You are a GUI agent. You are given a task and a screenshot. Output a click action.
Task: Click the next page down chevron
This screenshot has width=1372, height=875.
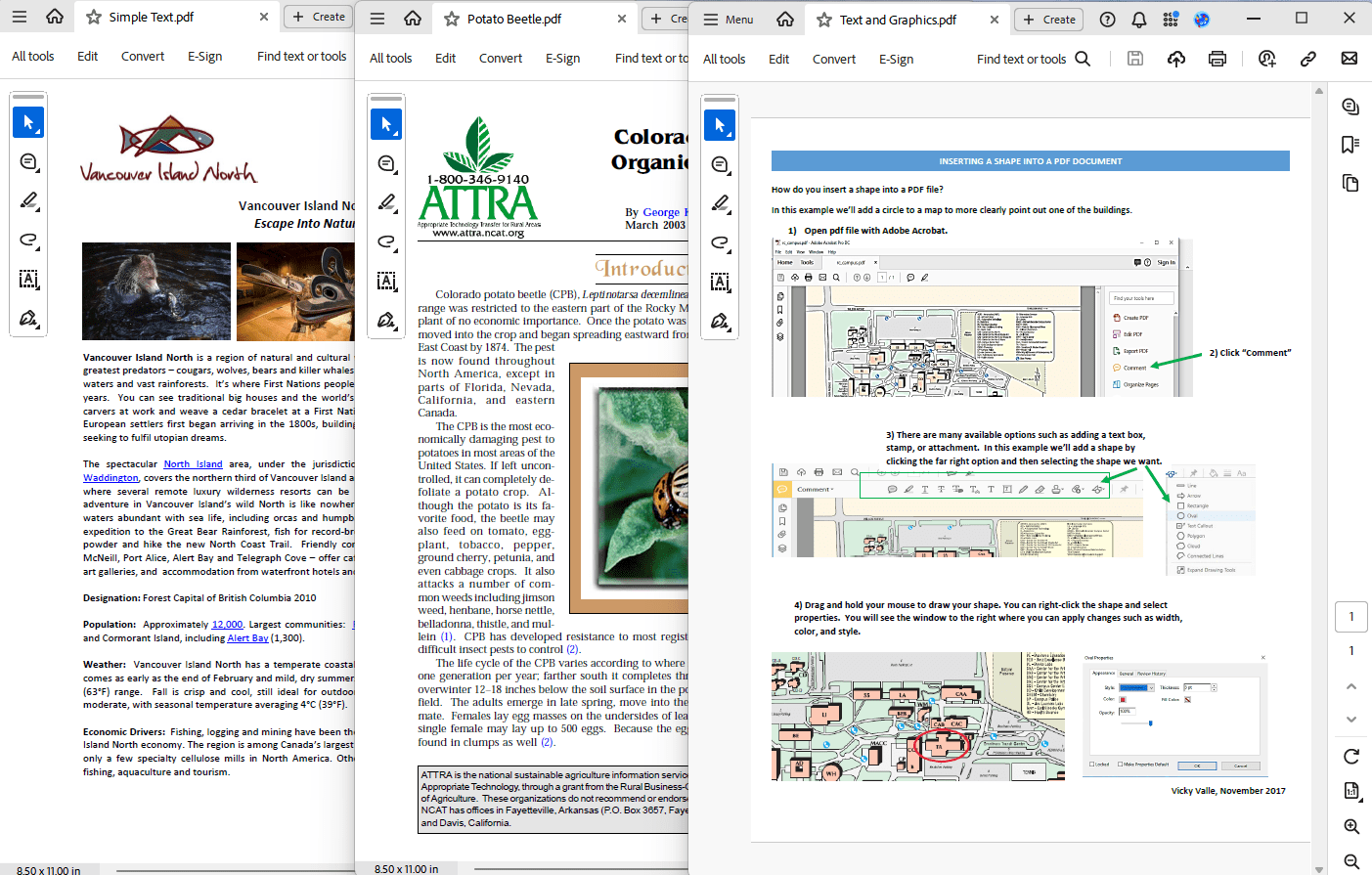[1351, 720]
